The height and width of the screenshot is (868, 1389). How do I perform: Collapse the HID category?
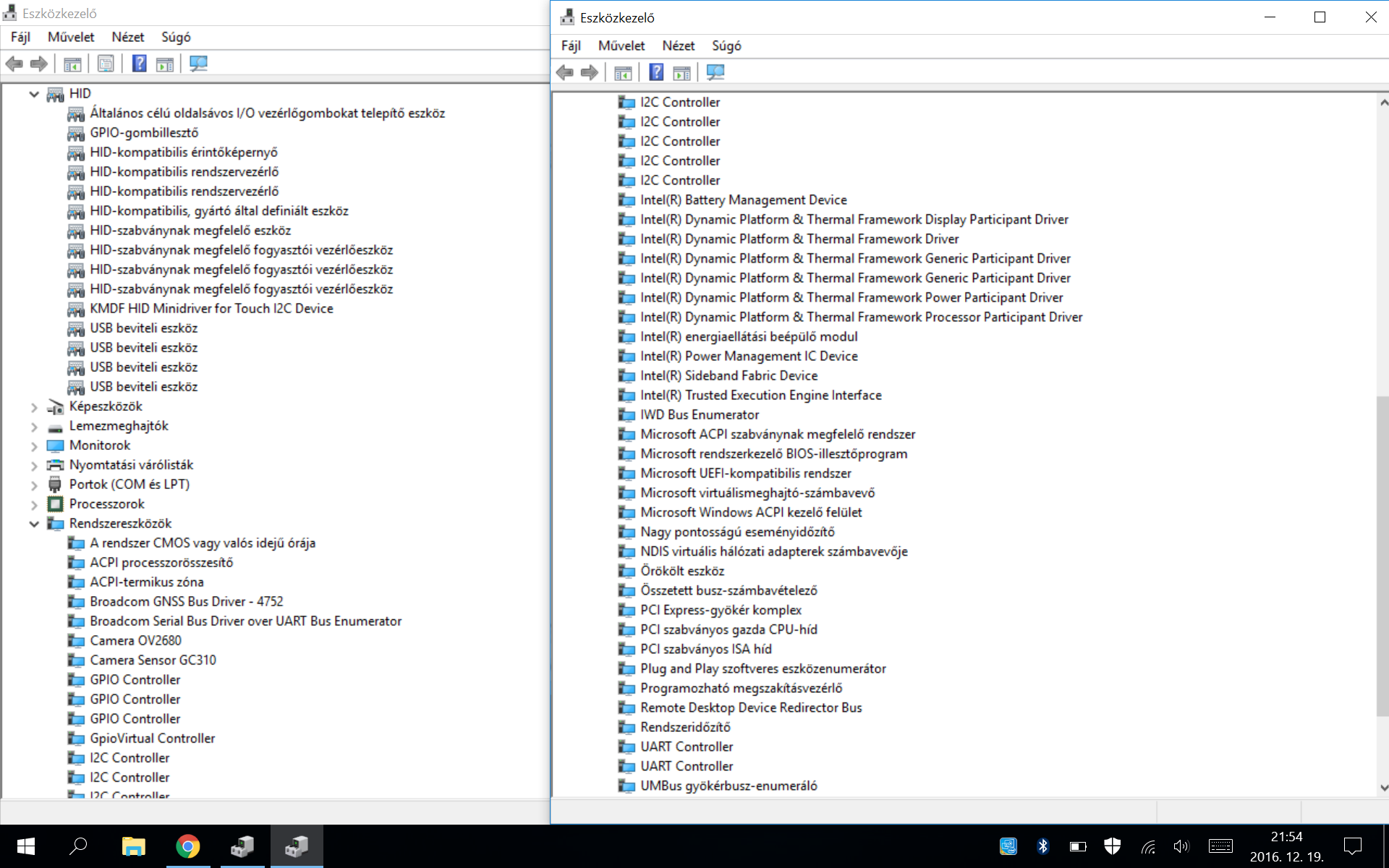34,94
